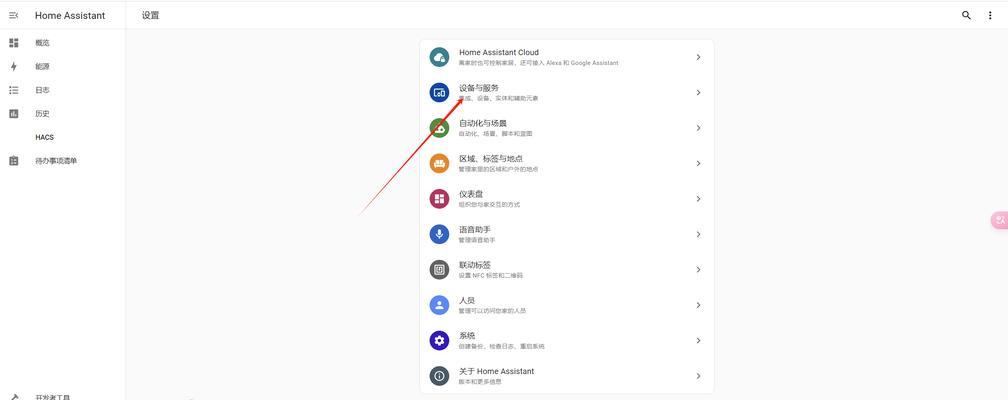The image size is (1008, 400).
Task: Click the orange 区域、标签与地点 sofa icon
Action: (x=440, y=163)
